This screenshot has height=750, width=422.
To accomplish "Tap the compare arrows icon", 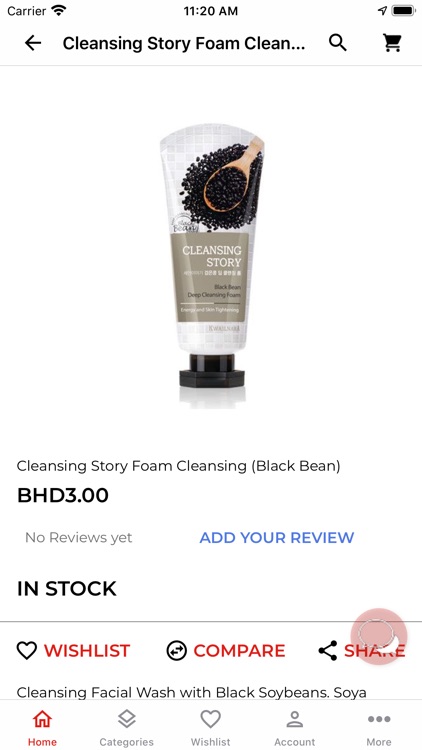I will point(177,651).
